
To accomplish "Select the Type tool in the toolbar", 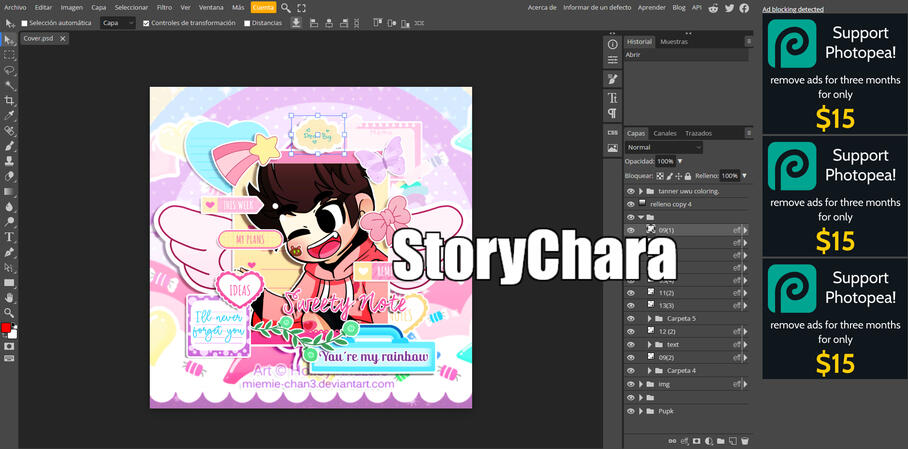I will (9, 237).
